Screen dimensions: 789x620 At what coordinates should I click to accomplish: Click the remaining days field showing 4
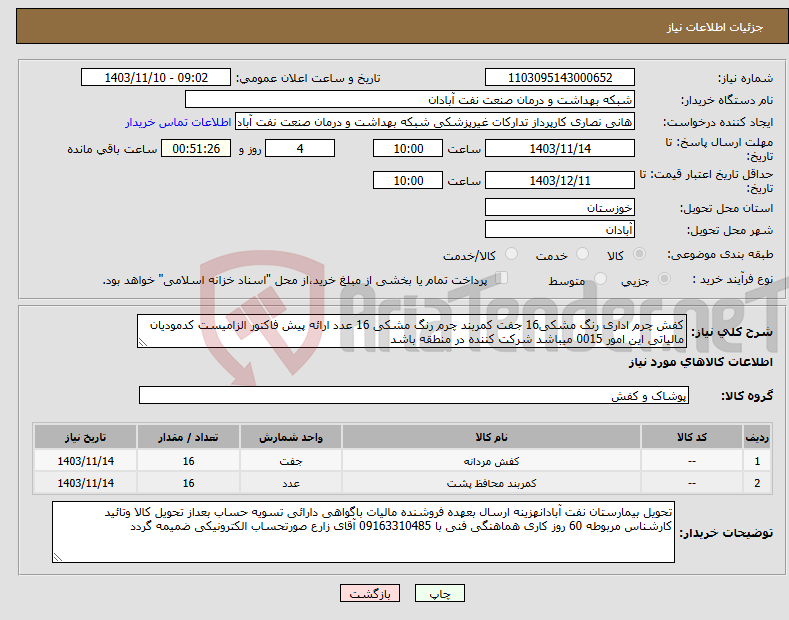click(x=300, y=148)
